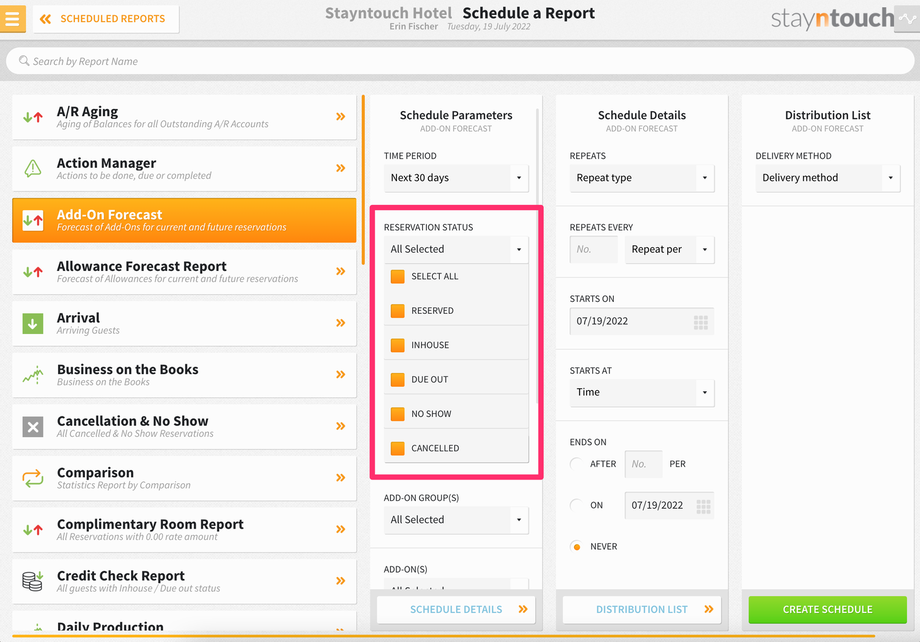Click the Cancellation & No Show X icon
Screen dimensions: 920x642
pos(33,427)
